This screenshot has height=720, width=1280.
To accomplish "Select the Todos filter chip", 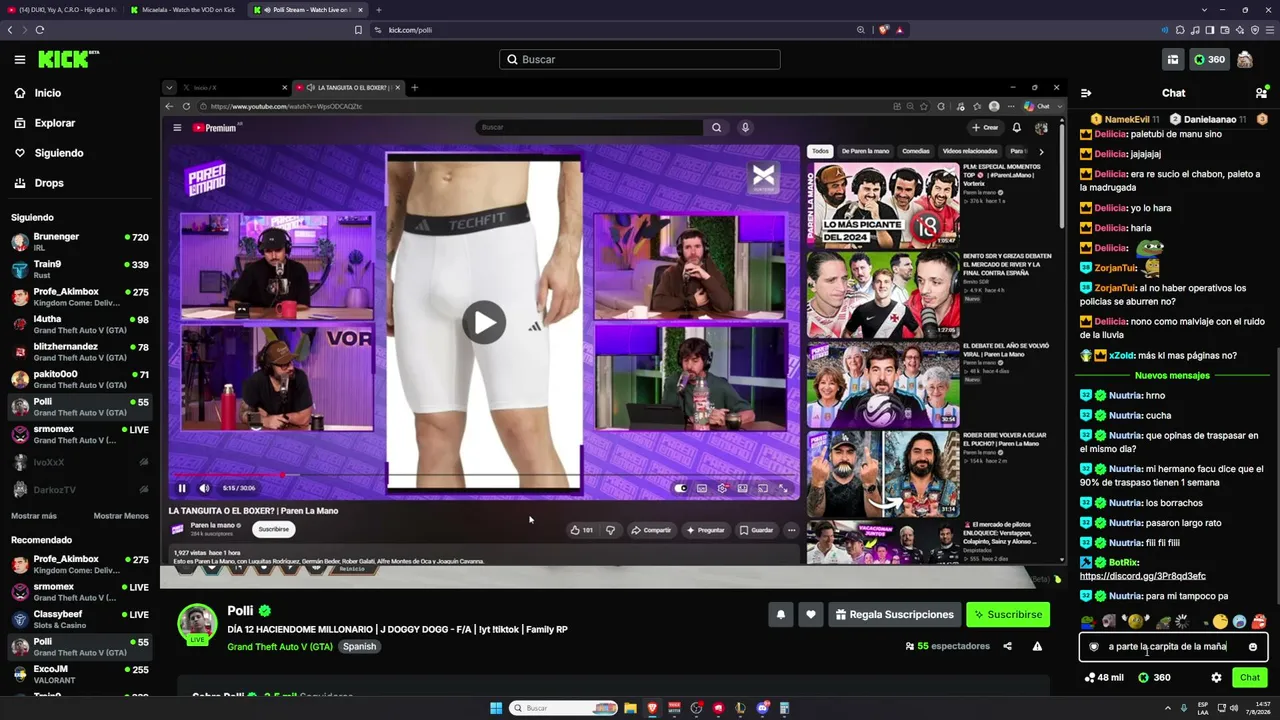I will tap(820, 151).
